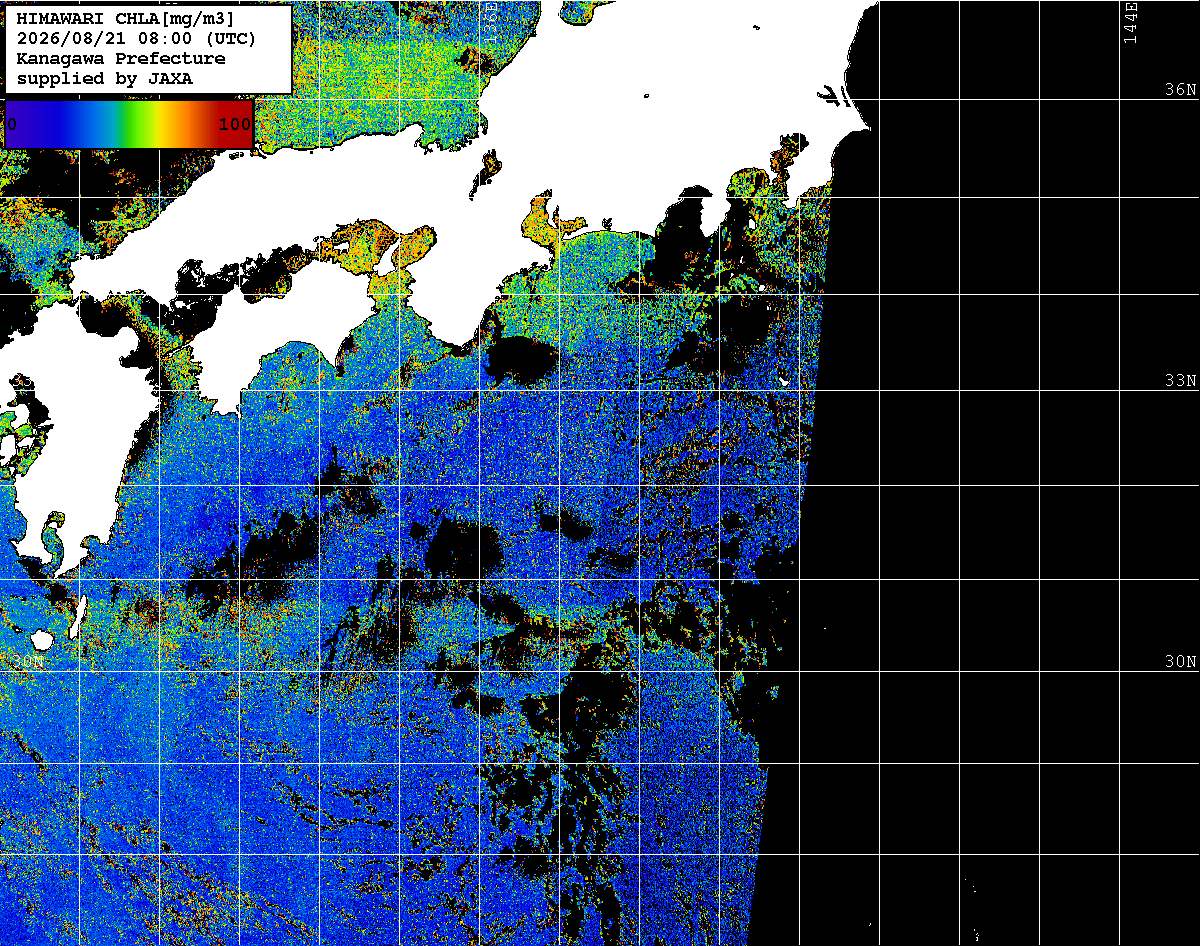
Task: Click the tiny white island east near 33N
Action: click(785, 382)
